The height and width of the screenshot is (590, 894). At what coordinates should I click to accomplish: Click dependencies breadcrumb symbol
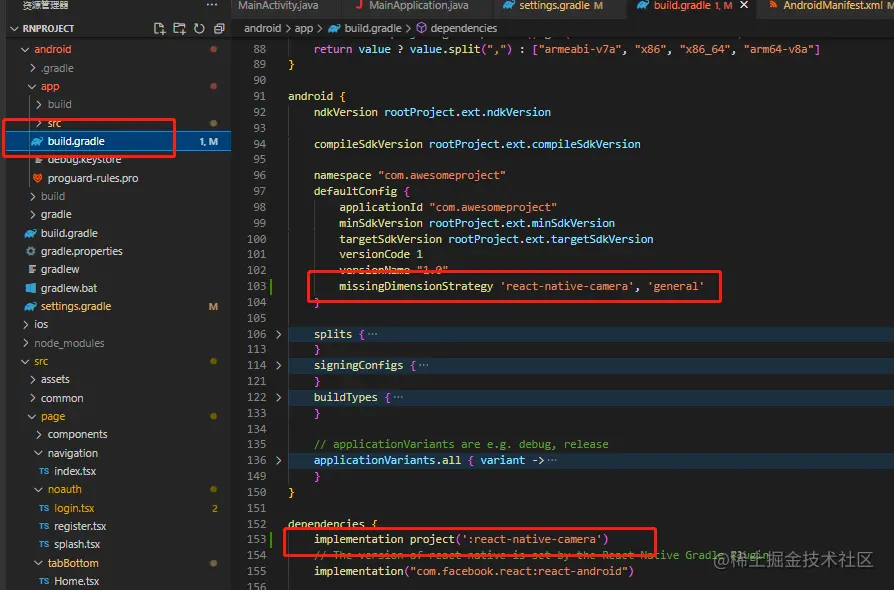[463, 28]
